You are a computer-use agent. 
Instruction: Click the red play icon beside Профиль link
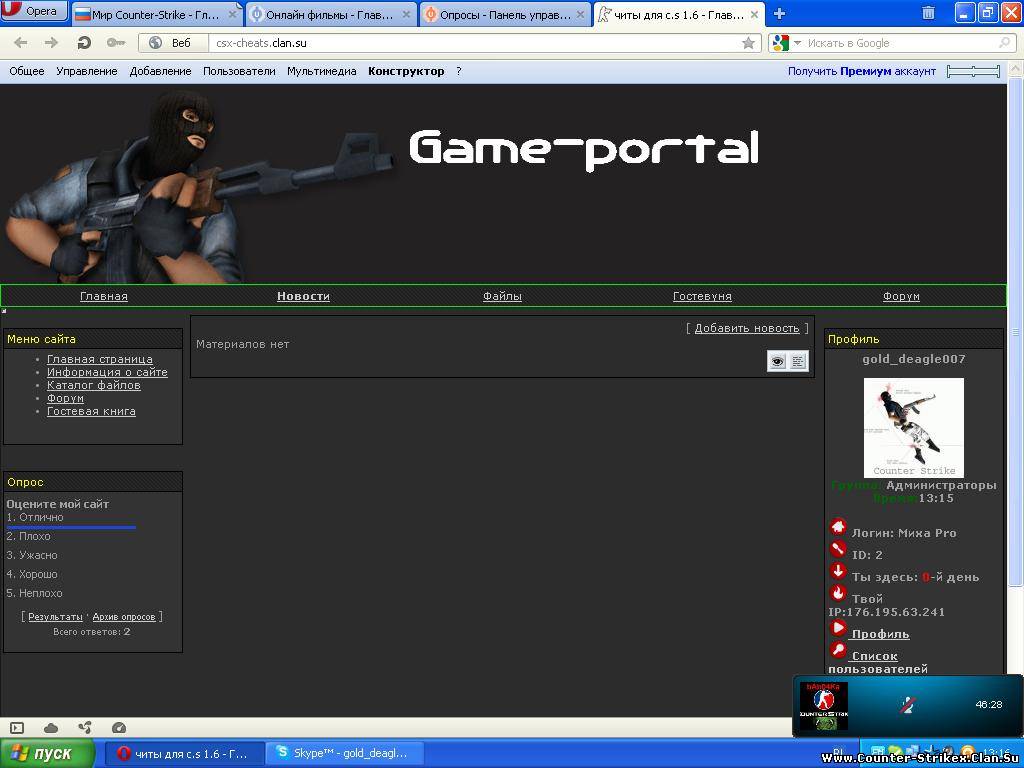pyautogui.click(x=838, y=628)
